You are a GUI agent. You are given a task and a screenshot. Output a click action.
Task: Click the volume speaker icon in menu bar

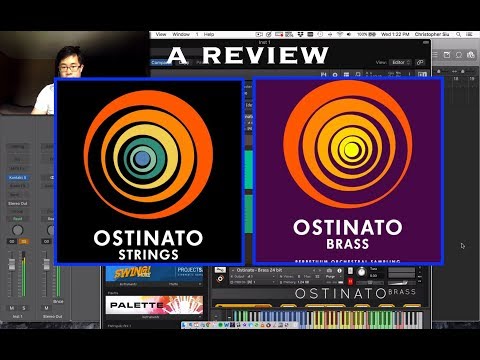click(x=349, y=34)
